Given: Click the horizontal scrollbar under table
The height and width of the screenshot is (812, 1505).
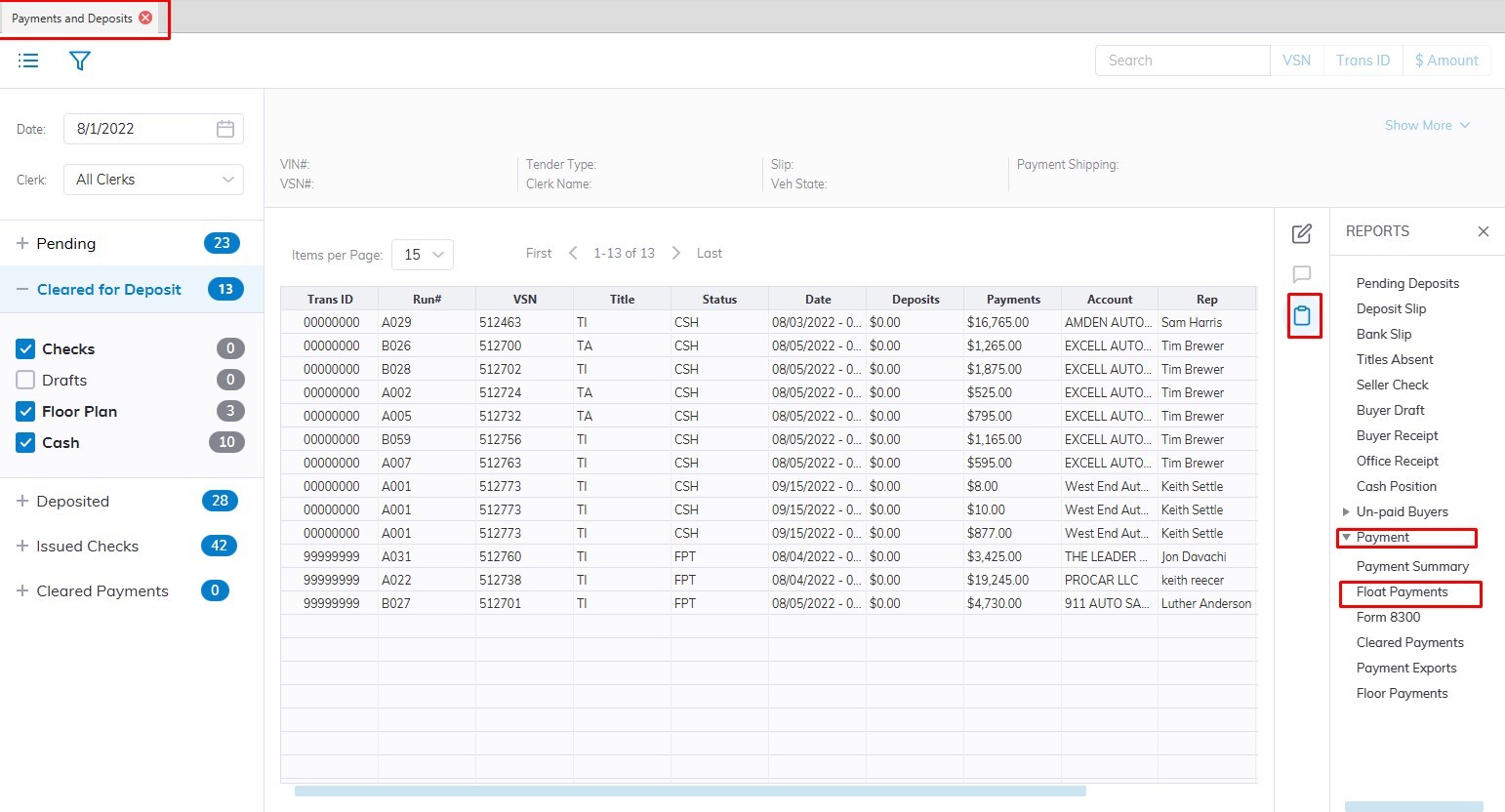Looking at the screenshot, I should [x=689, y=791].
